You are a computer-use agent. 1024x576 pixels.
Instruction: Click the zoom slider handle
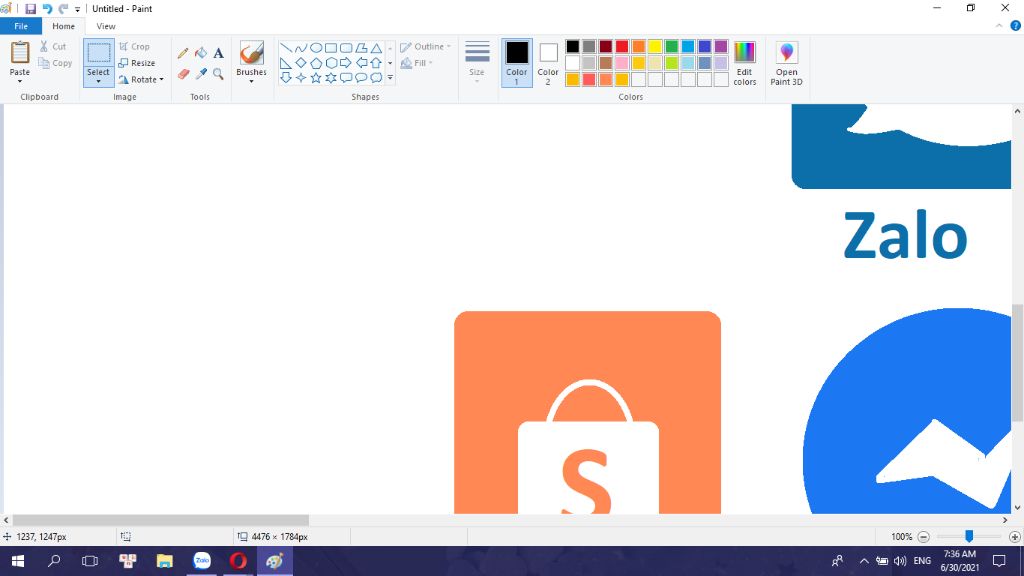(969, 536)
